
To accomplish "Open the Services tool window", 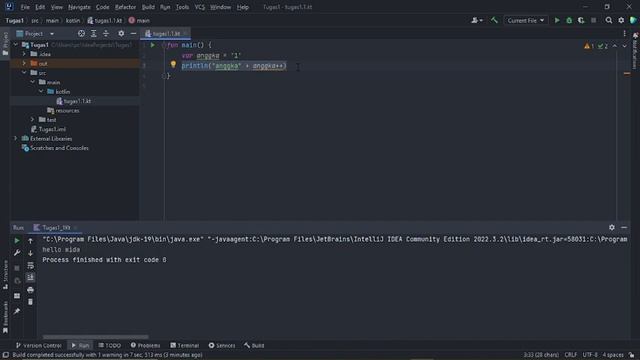I will click(222, 345).
